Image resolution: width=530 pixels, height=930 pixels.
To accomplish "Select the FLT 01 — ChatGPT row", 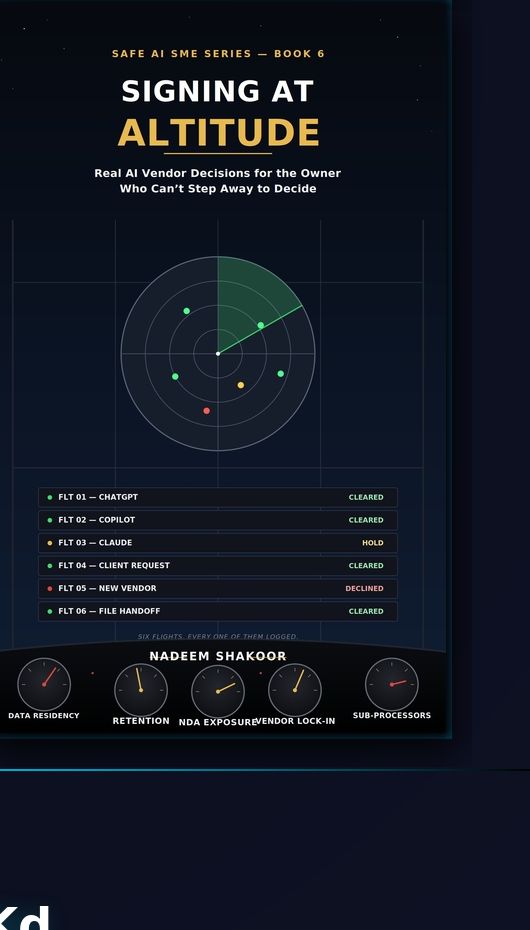I will point(218,497).
